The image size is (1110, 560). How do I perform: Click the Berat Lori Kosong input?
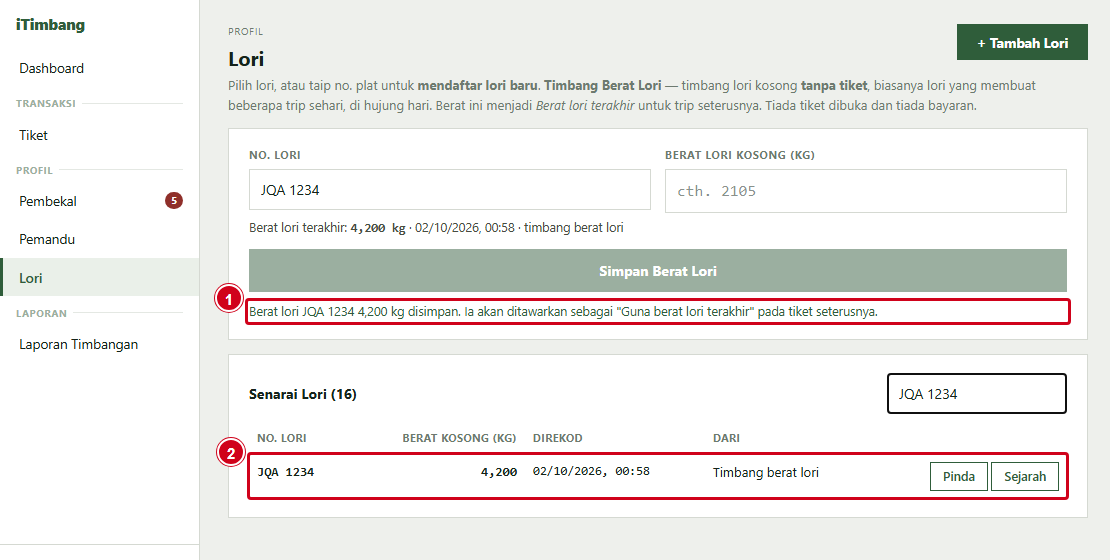coord(866,190)
